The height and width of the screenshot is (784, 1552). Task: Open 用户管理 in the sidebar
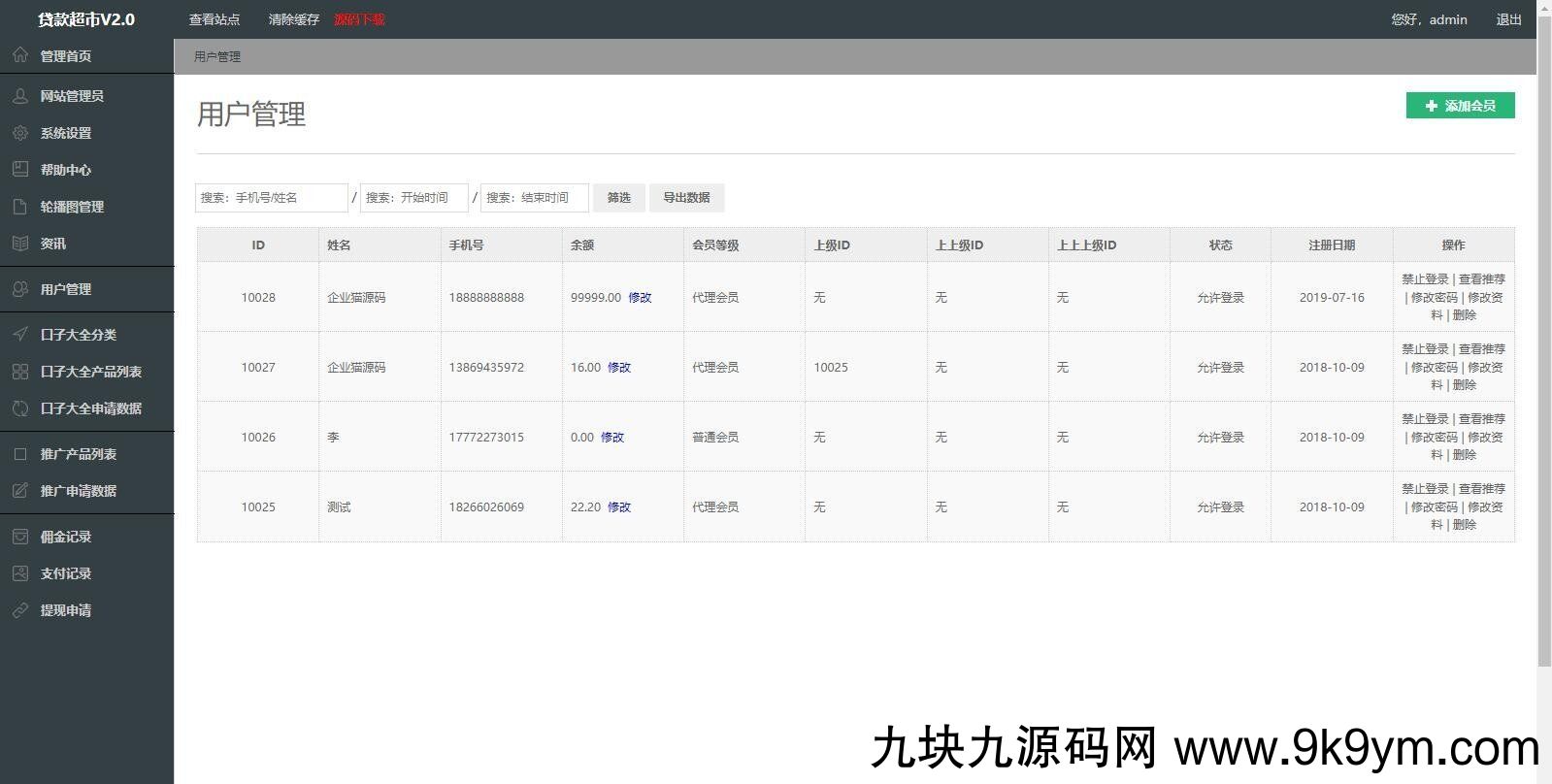(x=65, y=289)
